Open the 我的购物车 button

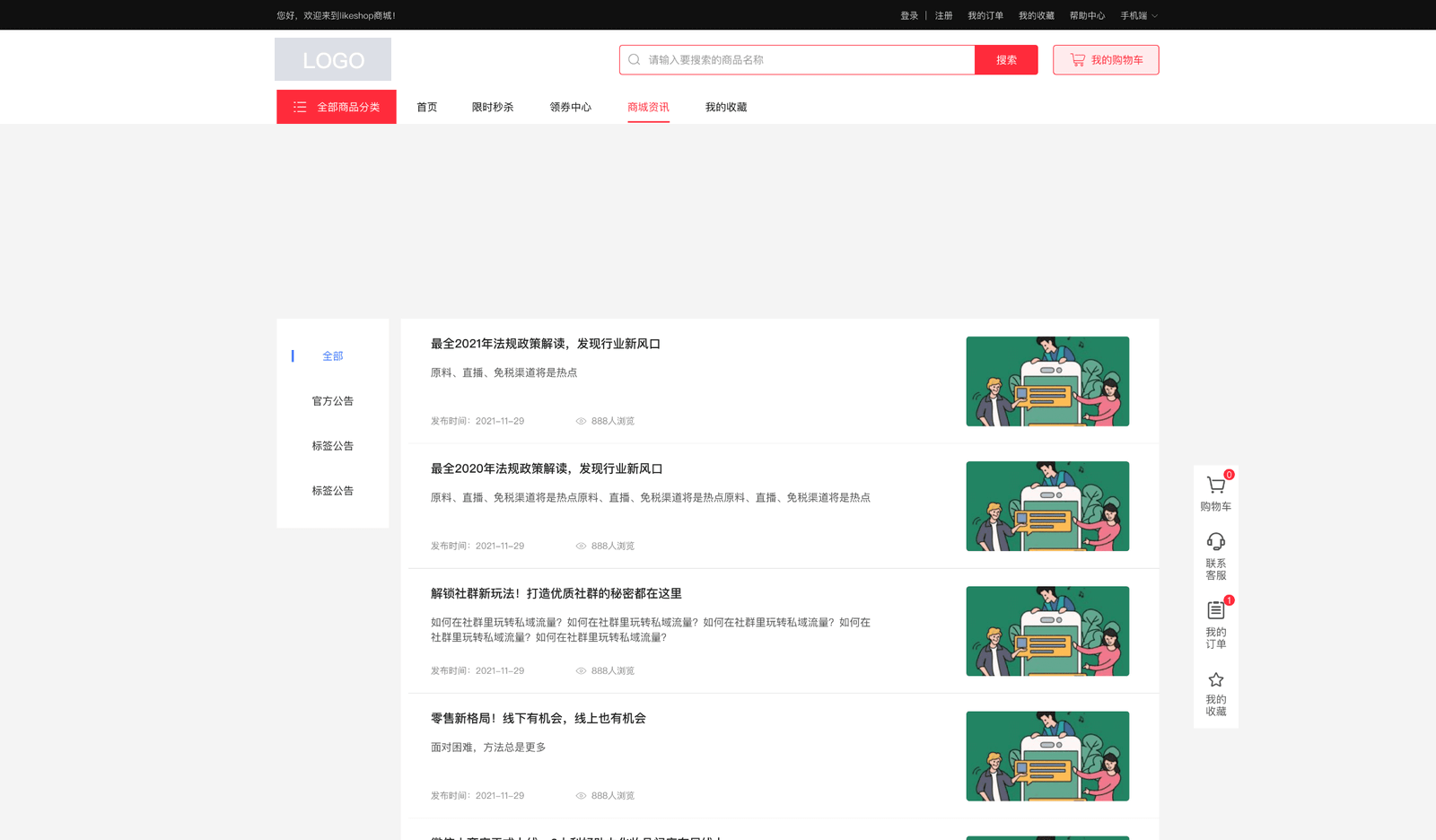point(1106,60)
